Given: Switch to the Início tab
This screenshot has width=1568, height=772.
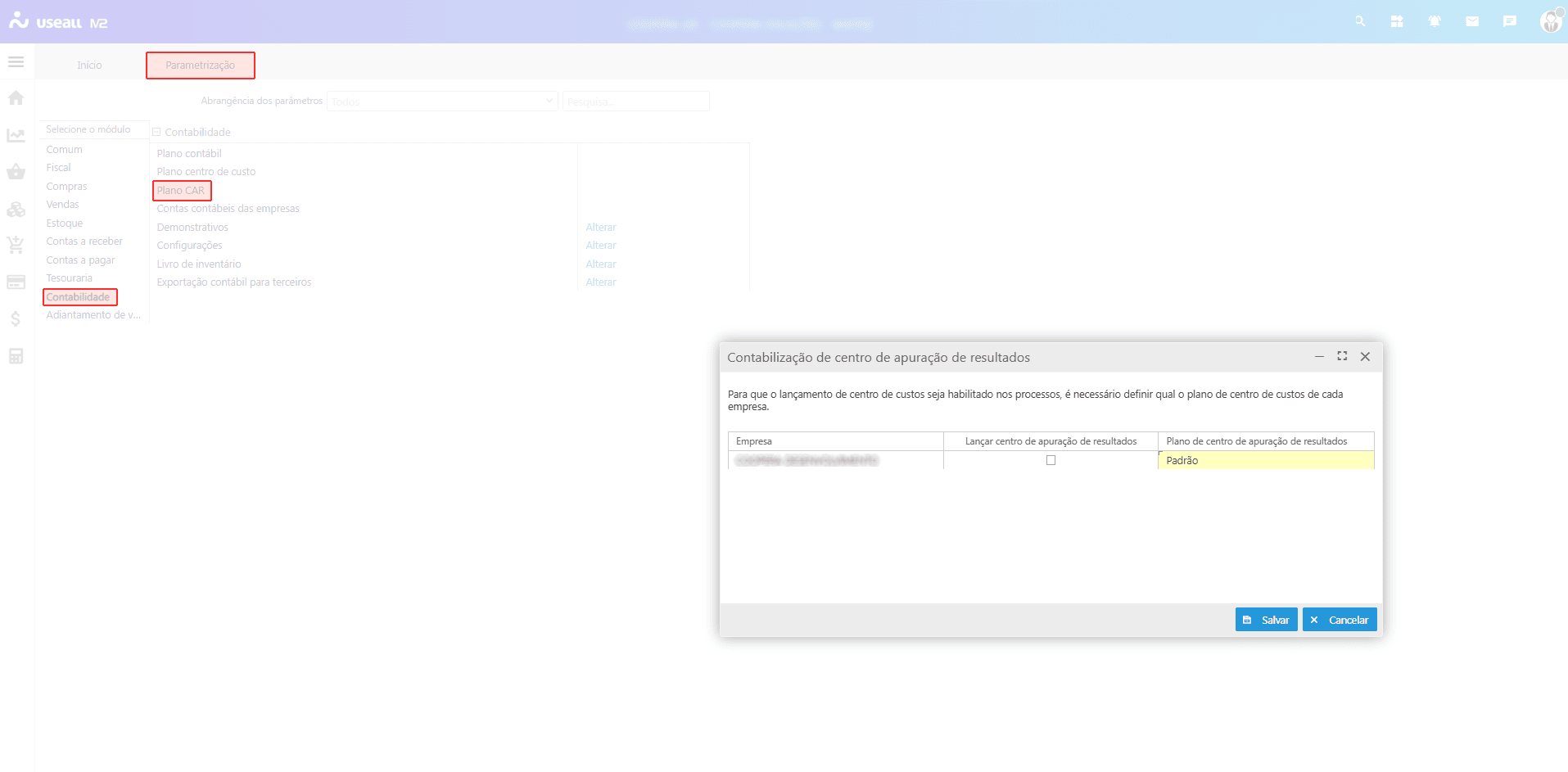Looking at the screenshot, I should (x=89, y=65).
